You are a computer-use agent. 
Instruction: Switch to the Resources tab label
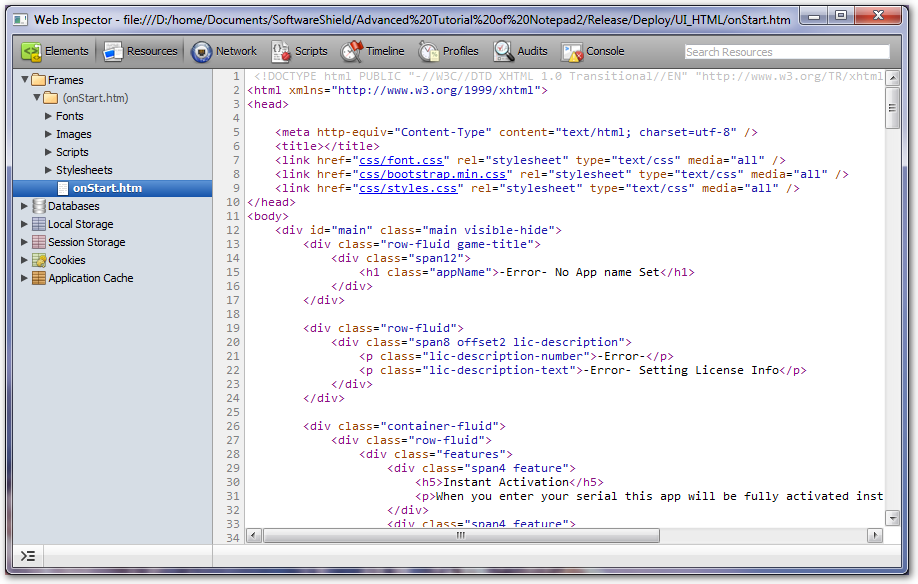[152, 51]
